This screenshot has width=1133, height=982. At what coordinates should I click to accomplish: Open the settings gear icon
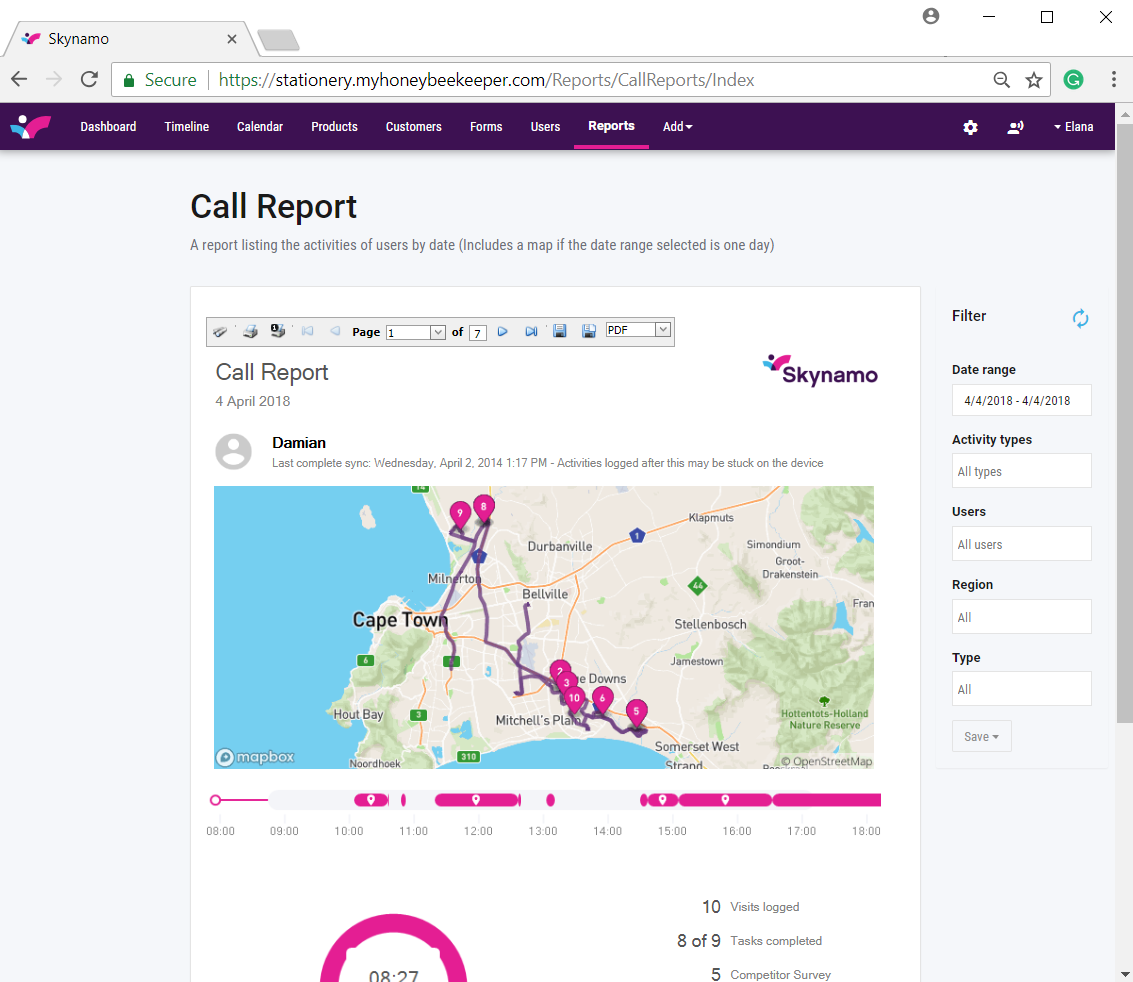pos(970,127)
